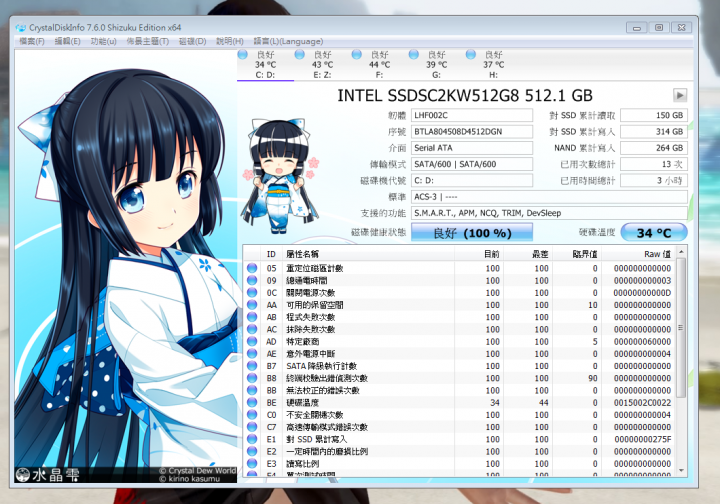Click the G: disk status orb

tap(413, 55)
